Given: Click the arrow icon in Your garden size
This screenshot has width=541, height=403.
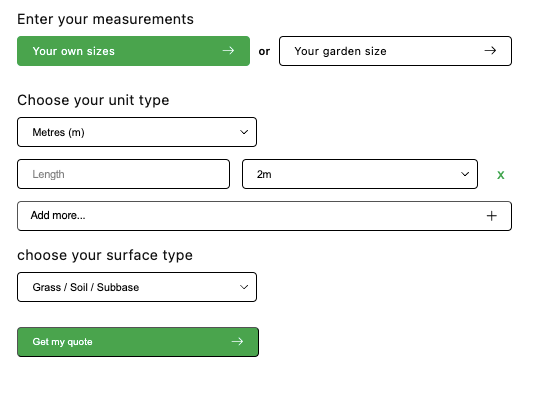Looking at the screenshot, I should click(x=490, y=51).
